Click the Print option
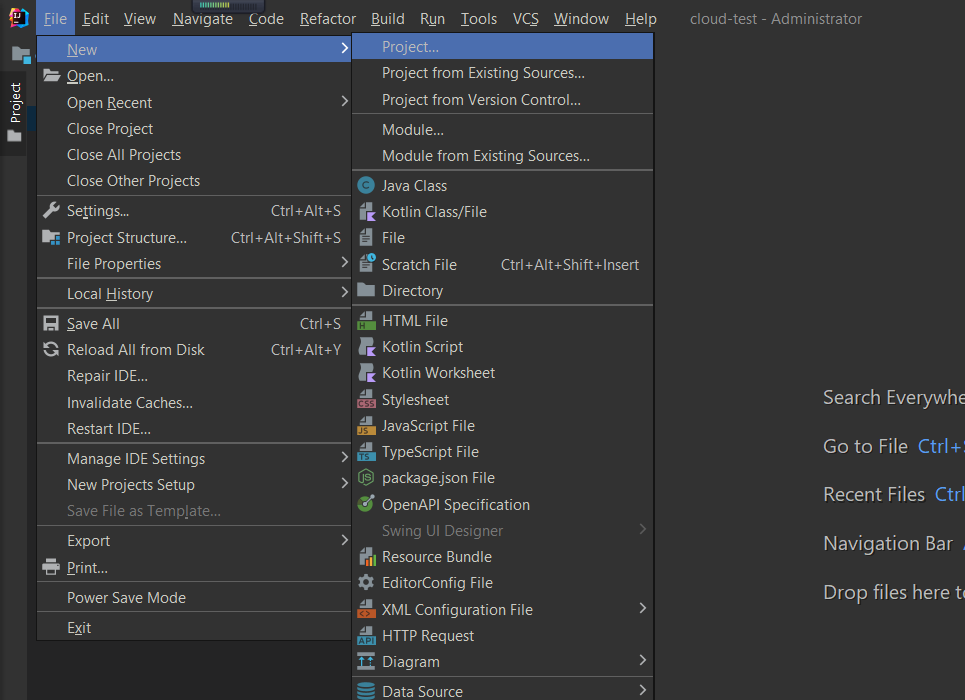Viewport: 965px width, 700px height. (x=88, y=567)
